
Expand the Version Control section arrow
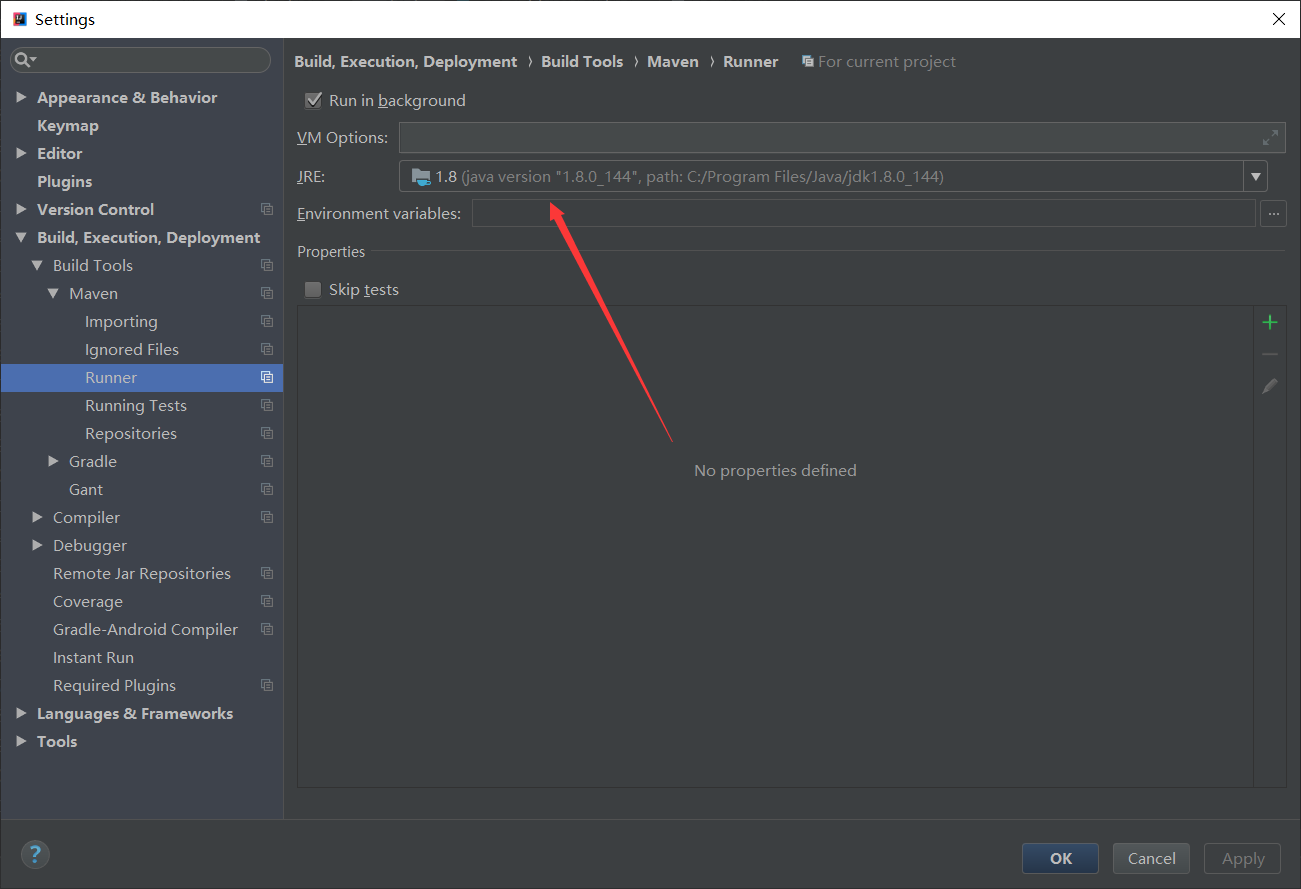tap(21, 209)
